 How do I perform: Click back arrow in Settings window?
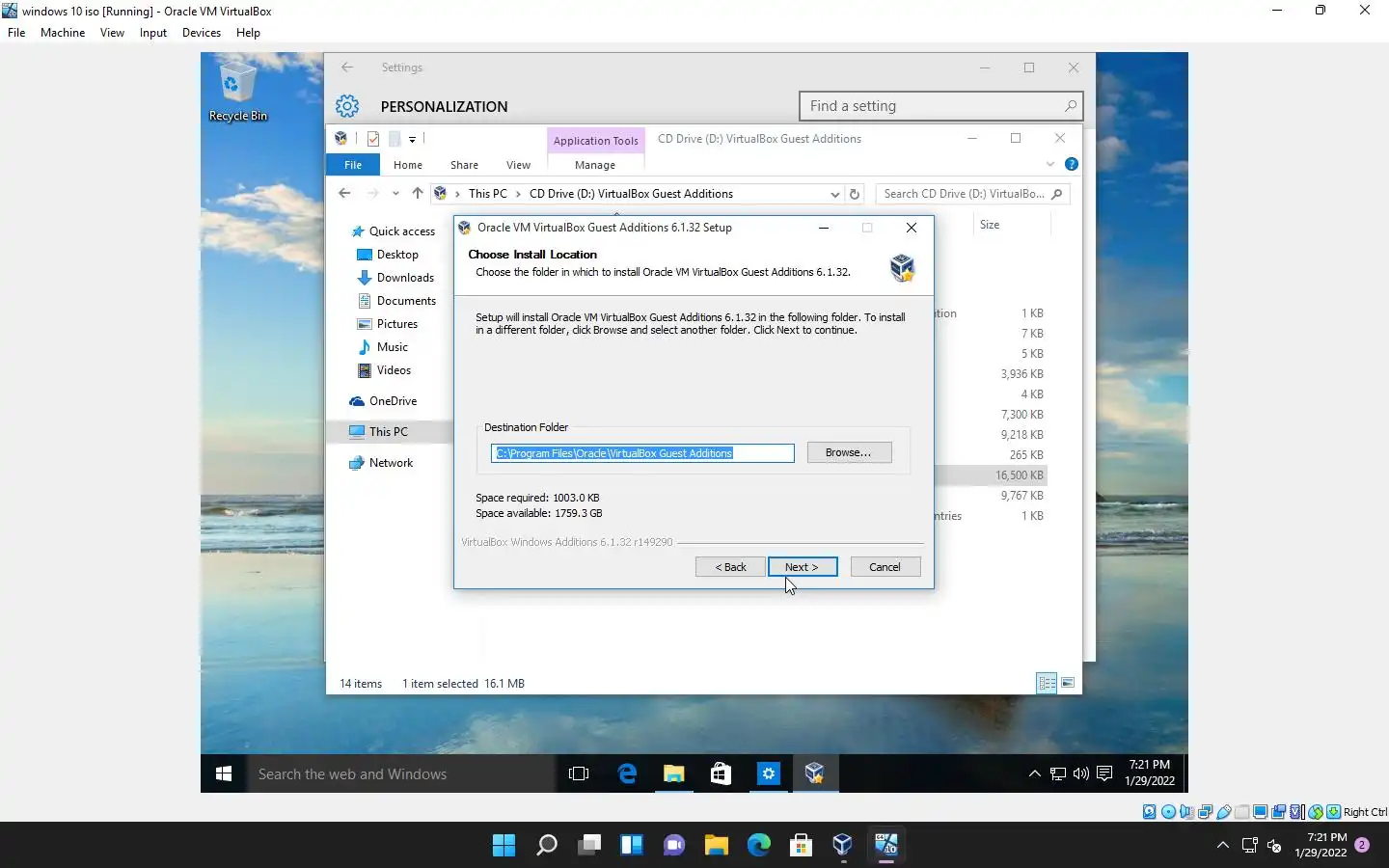[x=347, y=68]
